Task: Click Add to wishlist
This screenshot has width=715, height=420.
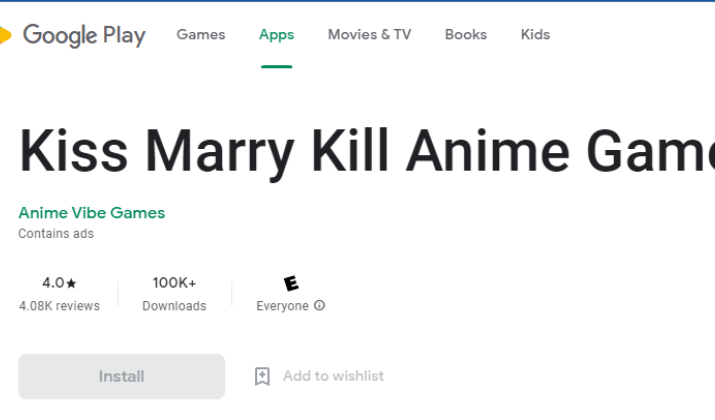Action: tap(333, 376)
